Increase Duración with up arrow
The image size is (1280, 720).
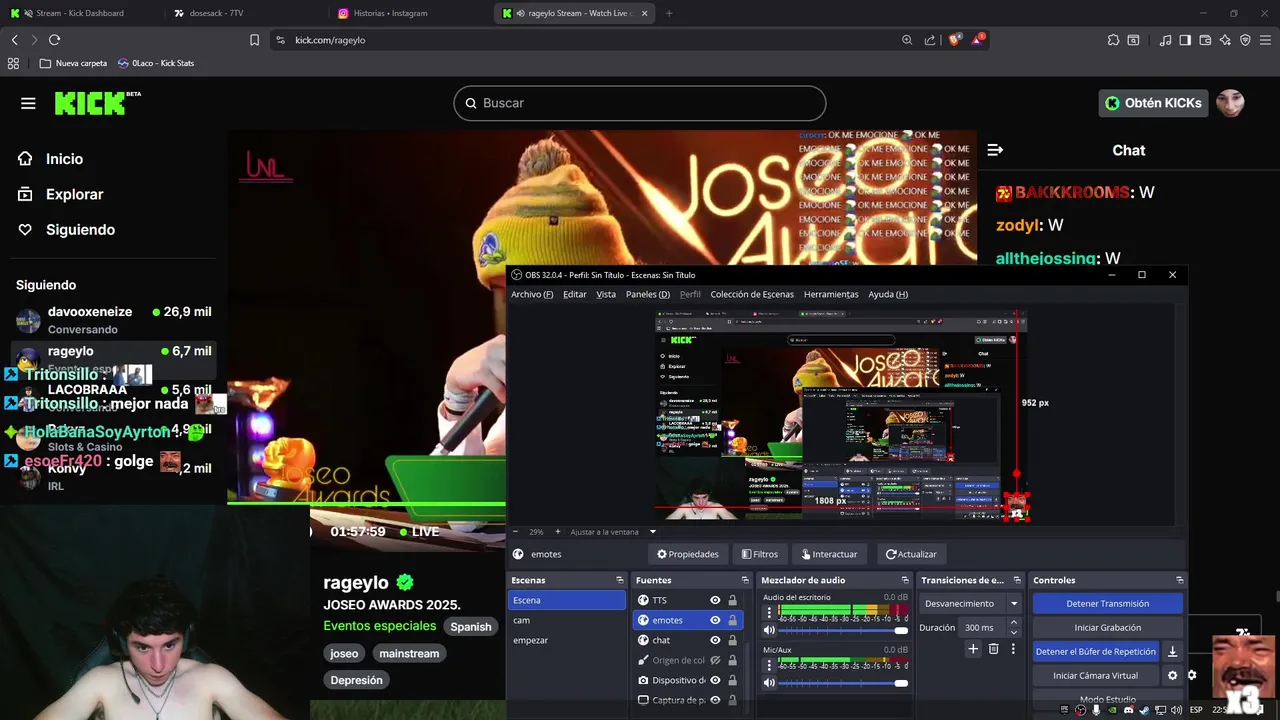click(1014, 623)
